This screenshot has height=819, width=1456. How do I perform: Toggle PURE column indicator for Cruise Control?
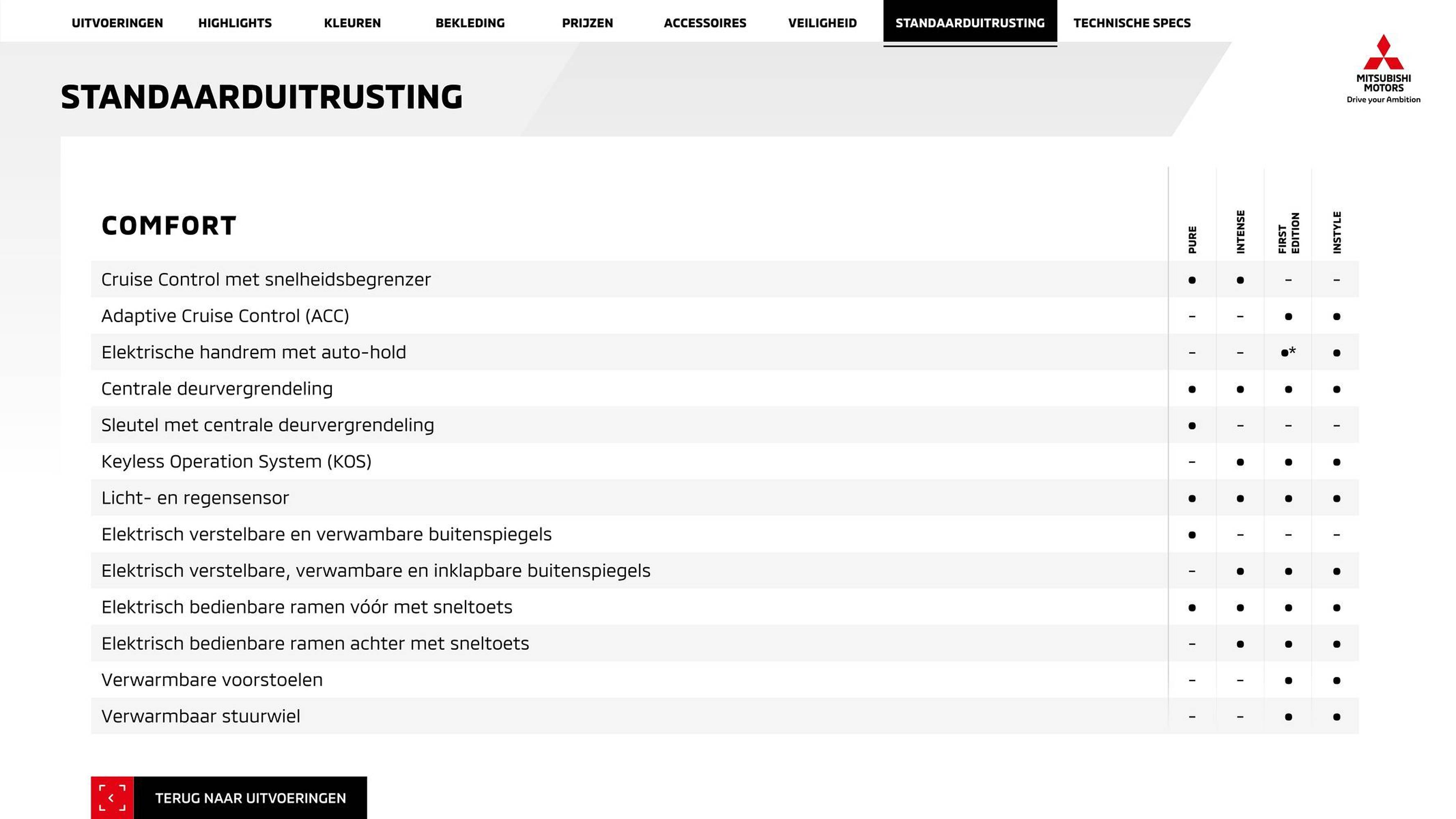1192,279
